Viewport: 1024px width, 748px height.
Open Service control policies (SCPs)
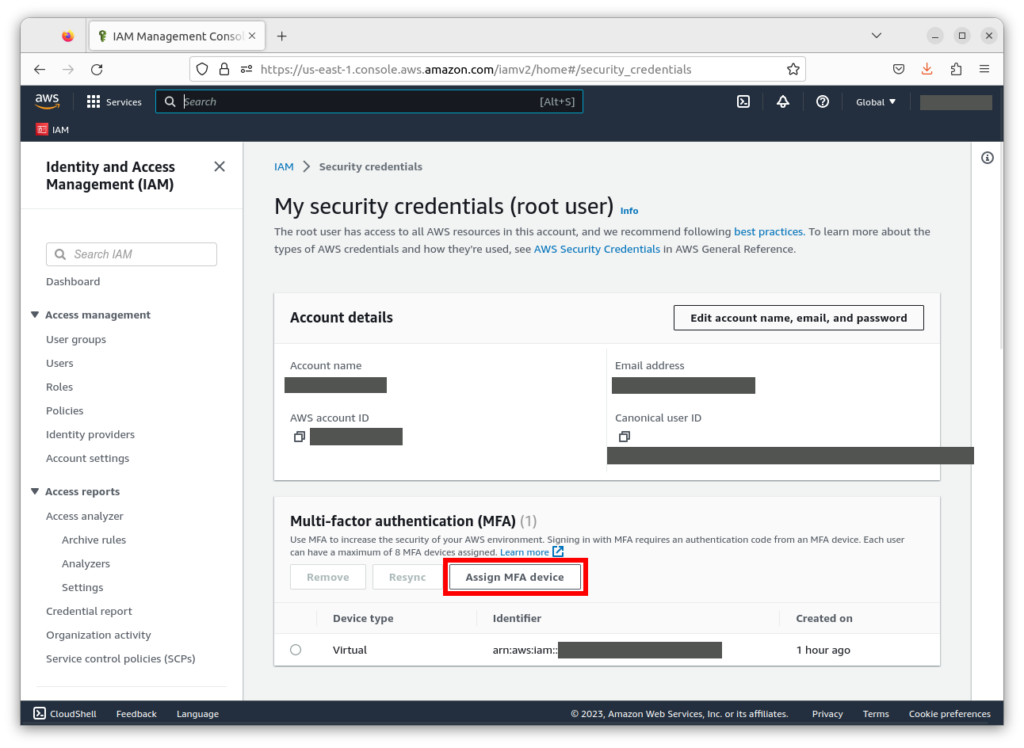click(121, 659)
